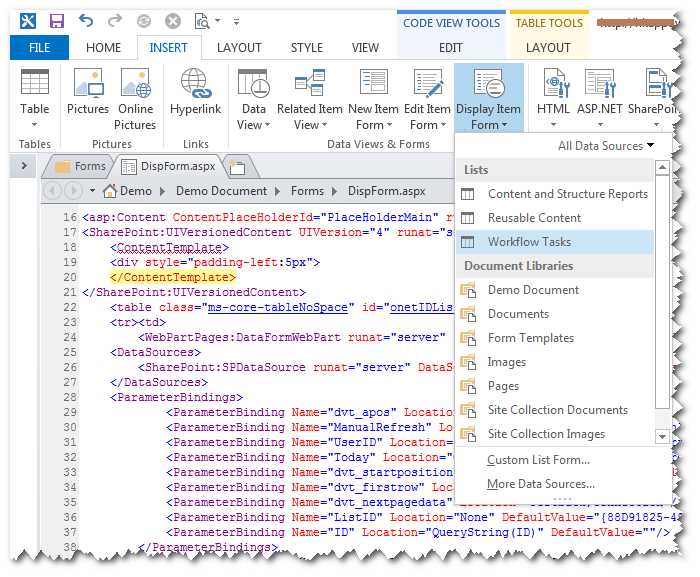Screen dimensions: 700x577
Task: Choose More Data Sources...
Action: tap(541, 484)
